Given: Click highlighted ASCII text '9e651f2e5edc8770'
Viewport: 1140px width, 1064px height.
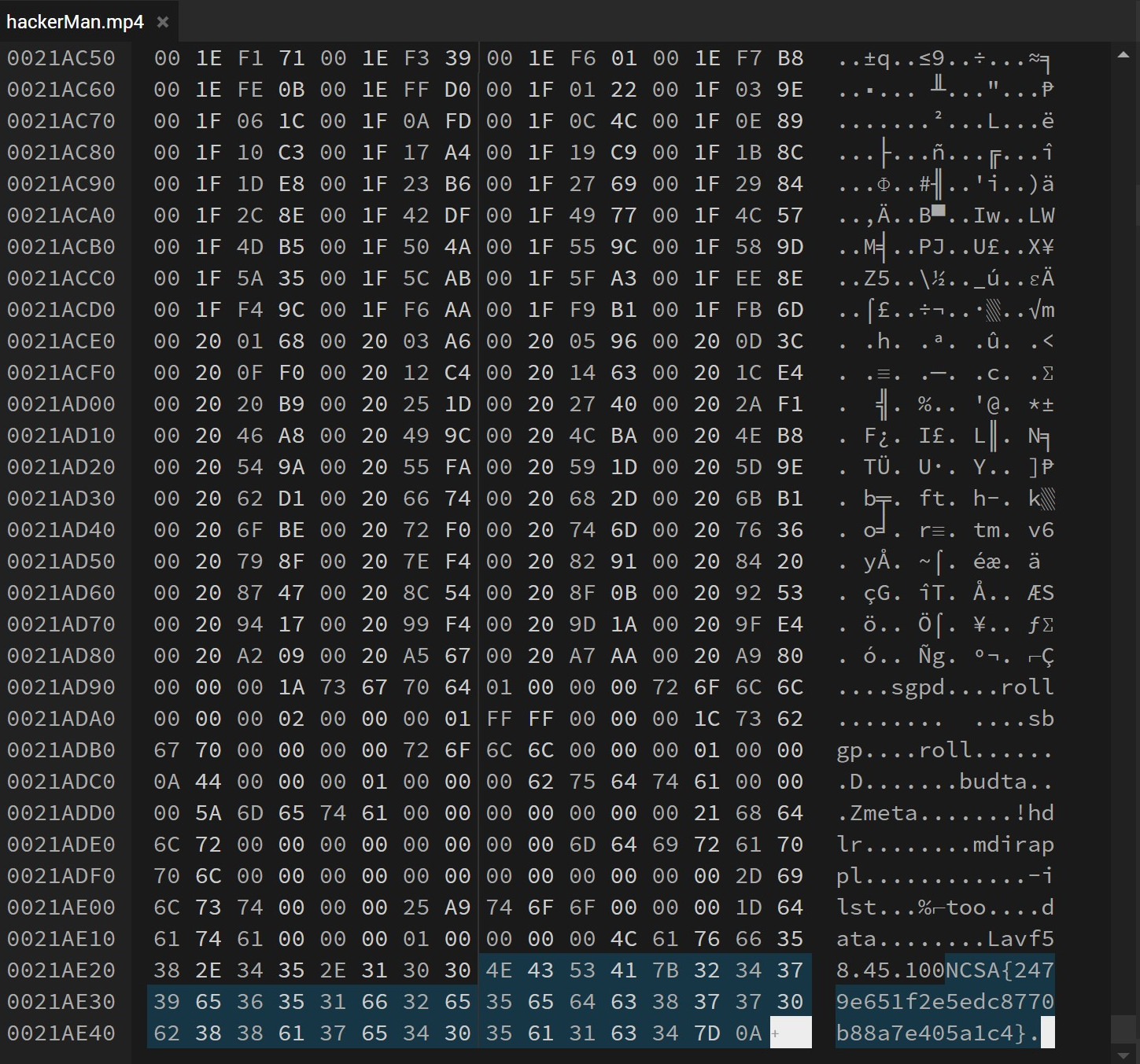Looking at the screenshot, I should [946, 1002].
